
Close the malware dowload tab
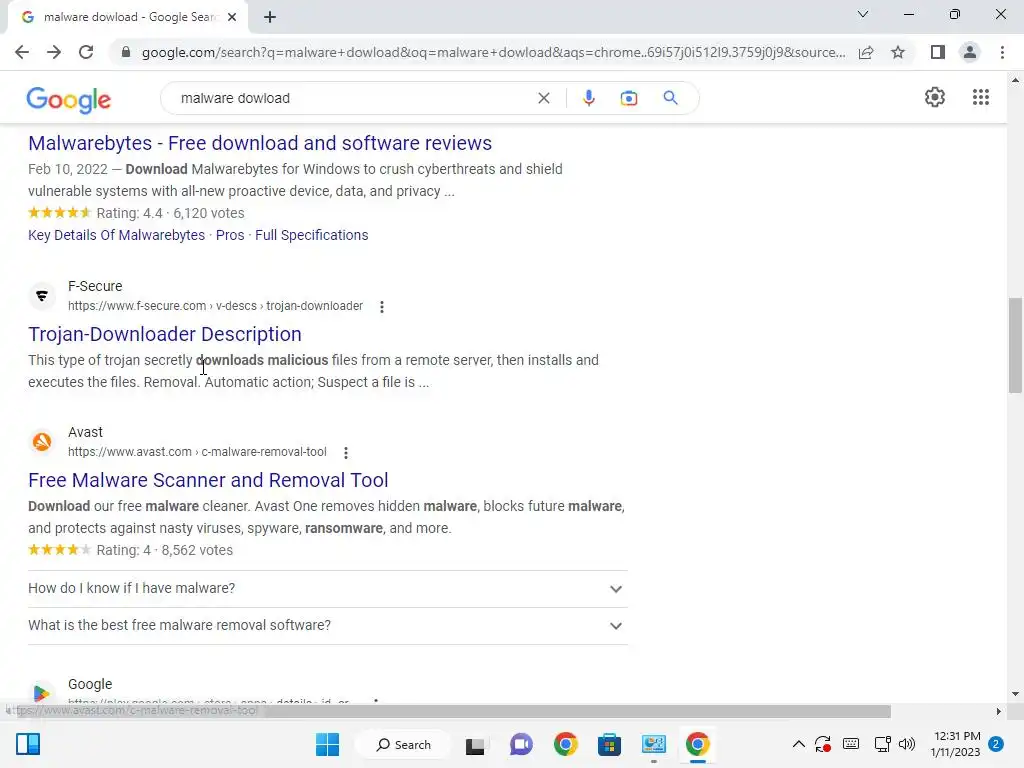tap(232, 17)
